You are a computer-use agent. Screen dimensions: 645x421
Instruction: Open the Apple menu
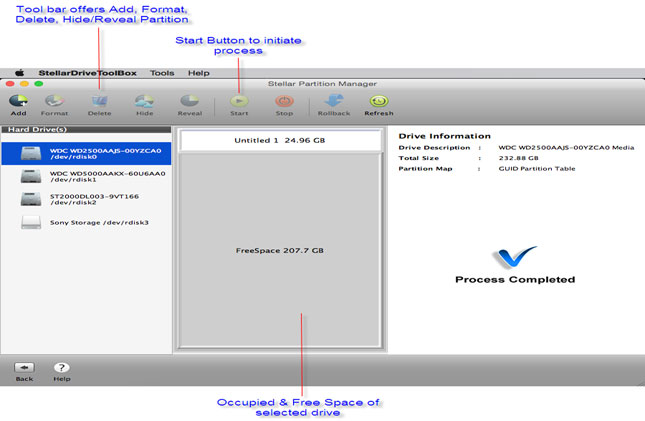point(19,73)
